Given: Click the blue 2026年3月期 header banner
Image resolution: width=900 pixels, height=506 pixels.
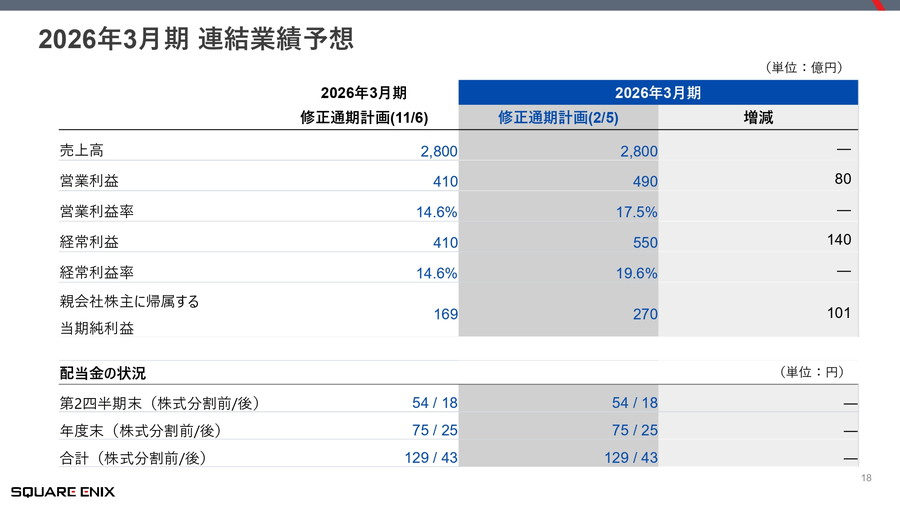Looking at the screenshot, I should 658,93.
